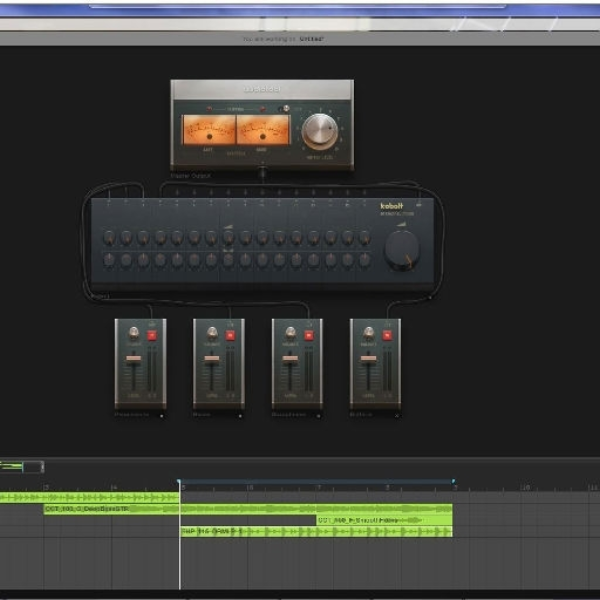Click the level fader on the second audio track device
This screenshot has width=600, height=600.
(x=212, y=359)
